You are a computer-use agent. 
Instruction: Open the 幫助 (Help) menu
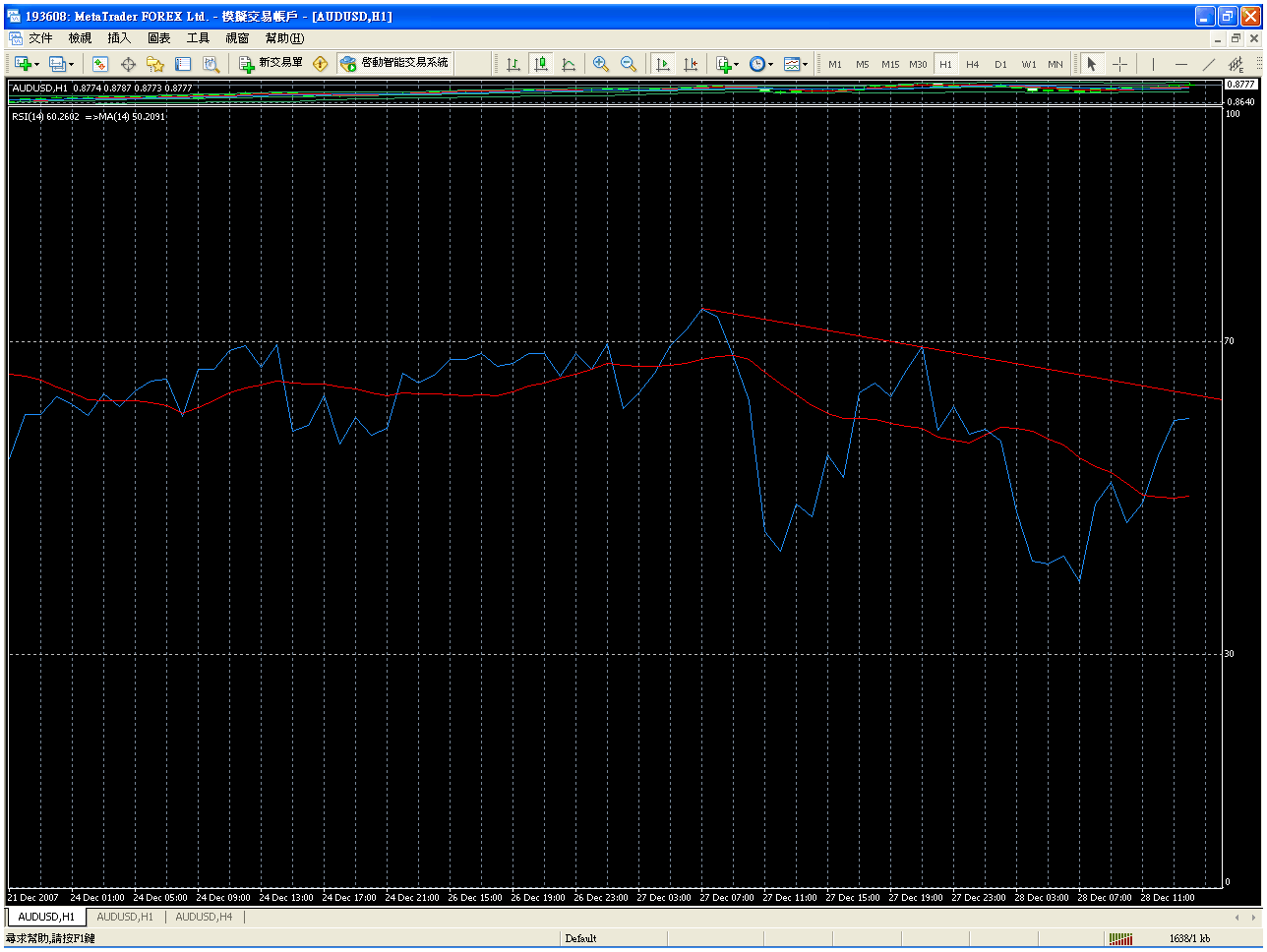284,38
